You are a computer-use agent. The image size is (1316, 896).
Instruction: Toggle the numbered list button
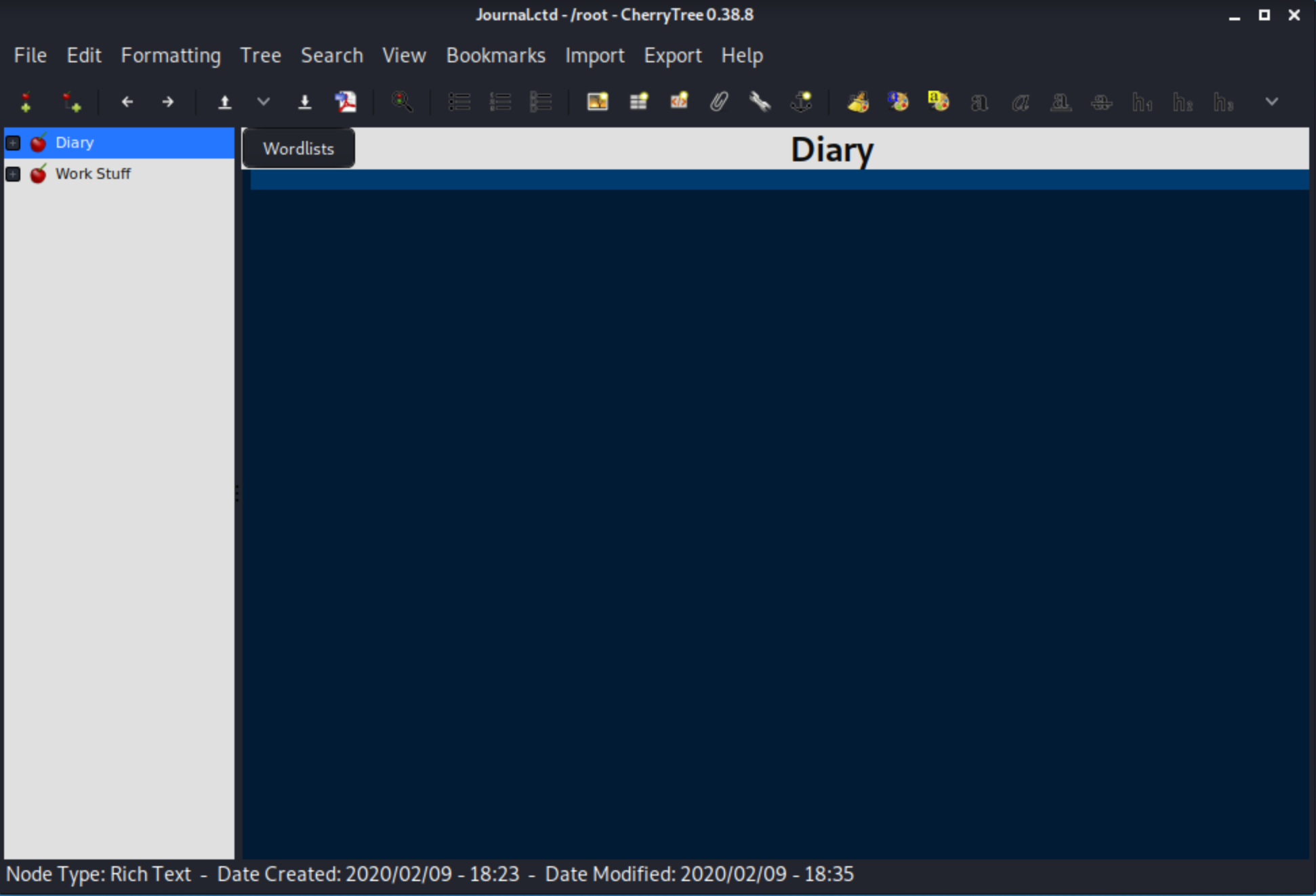click(x=500, y=102)
